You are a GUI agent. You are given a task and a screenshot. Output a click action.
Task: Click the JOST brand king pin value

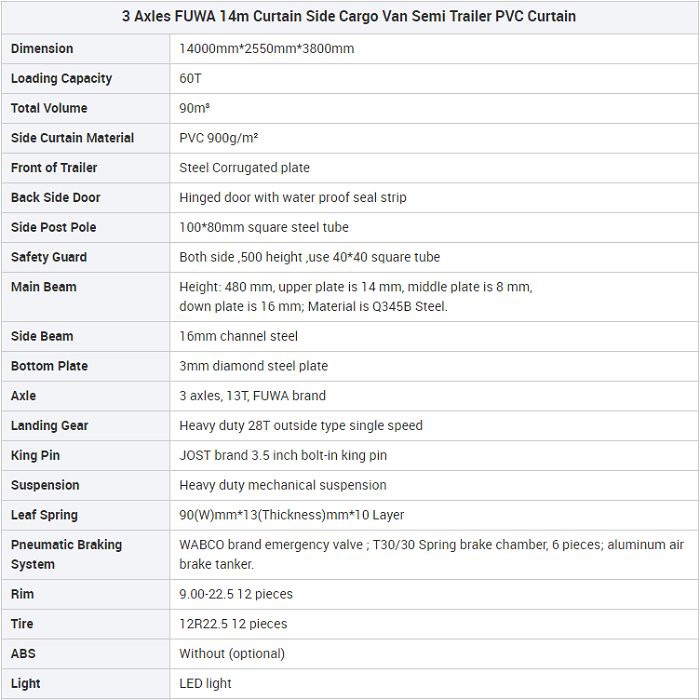pyautogui.click(x=283, y=455)
